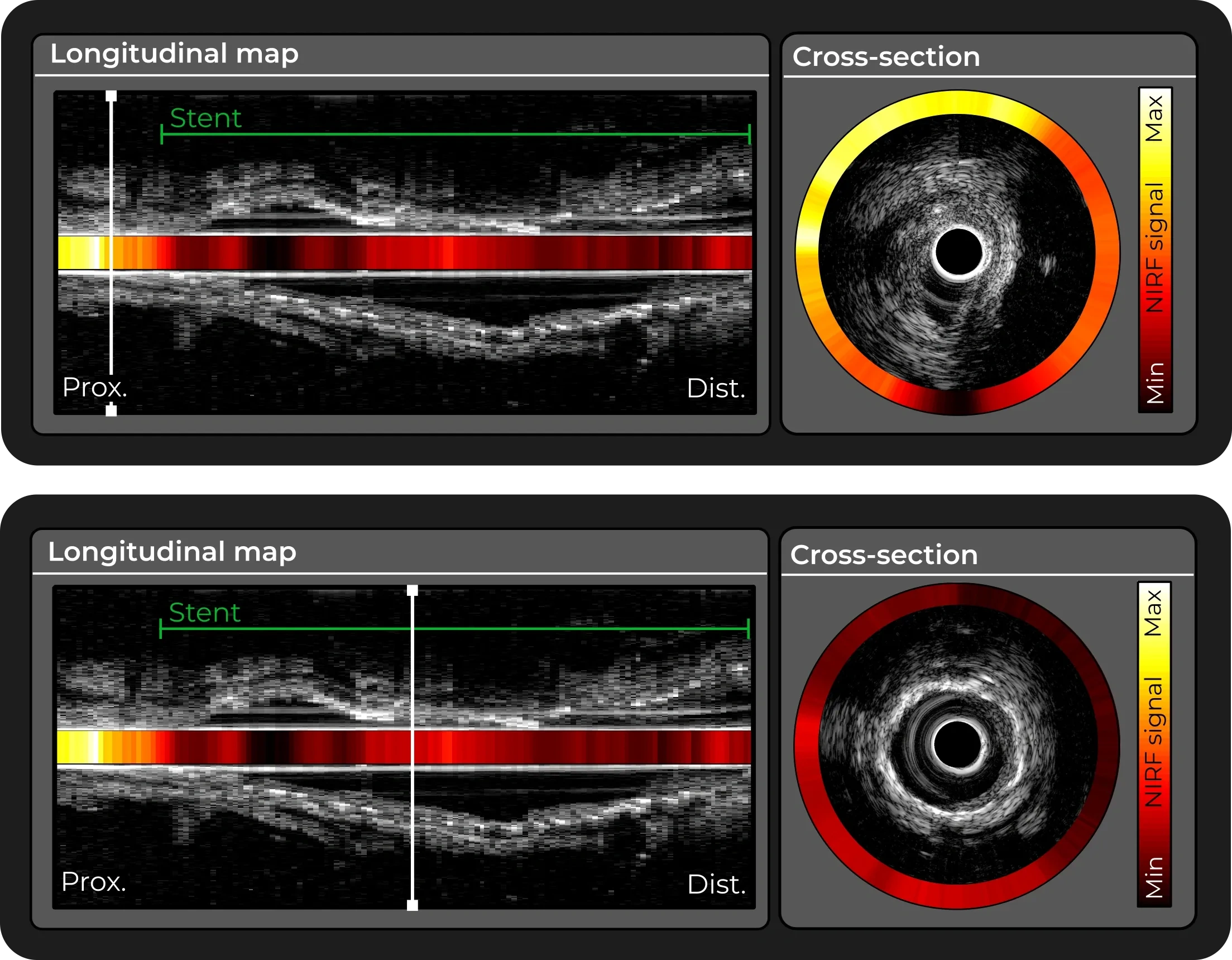Click the upper panel Stent label

coord(205,118)
